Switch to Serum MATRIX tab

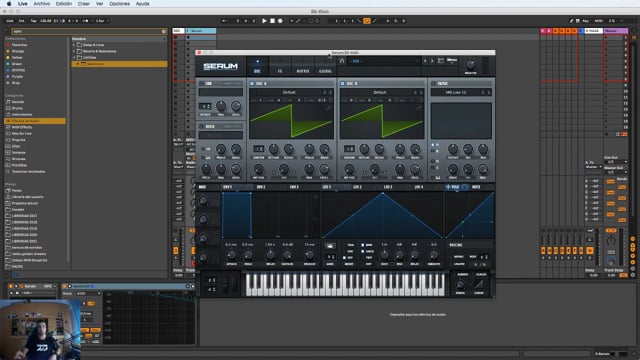[x=303, y=67]
